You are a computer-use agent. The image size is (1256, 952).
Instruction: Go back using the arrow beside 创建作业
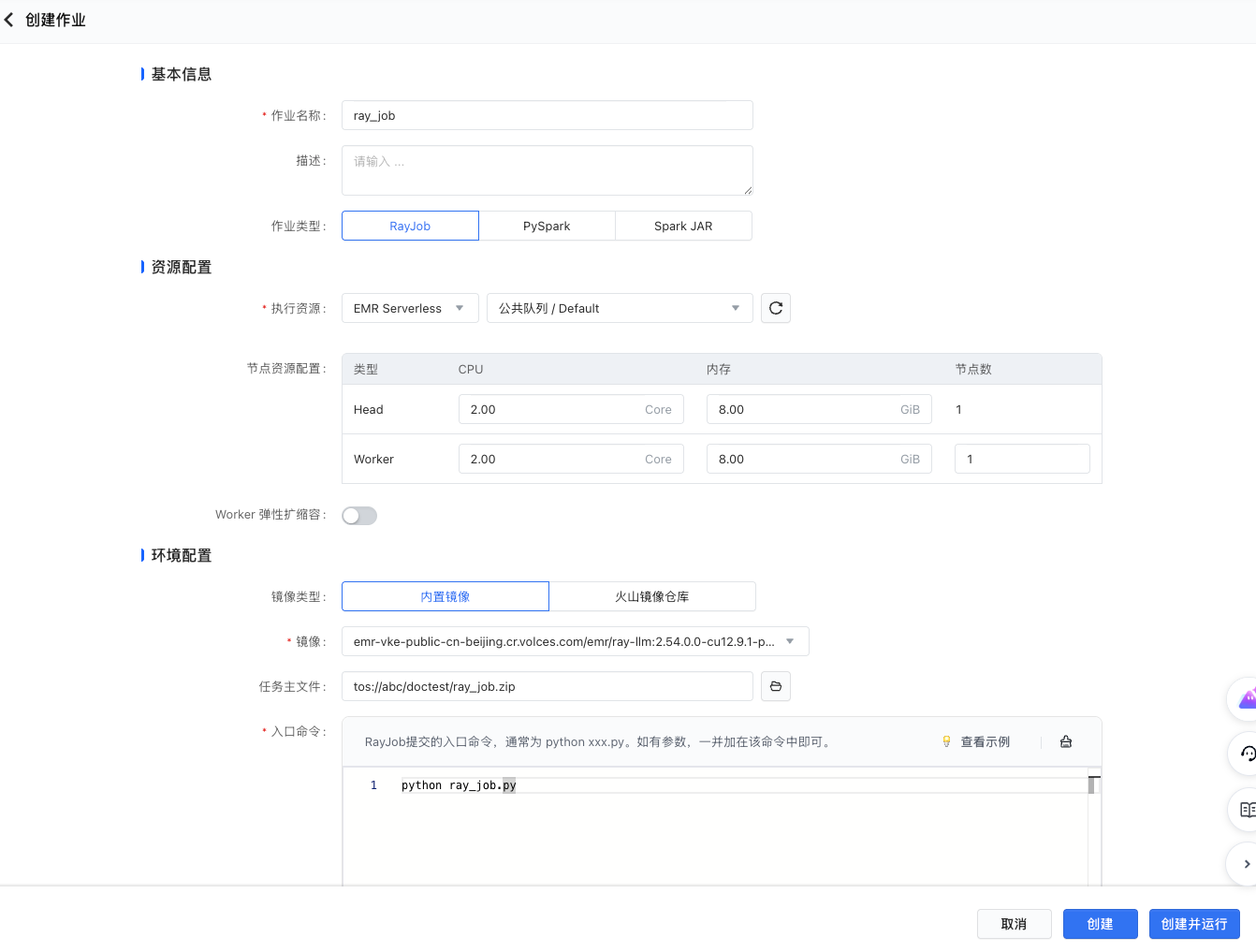pyautogui.click(x=9, y=20)
